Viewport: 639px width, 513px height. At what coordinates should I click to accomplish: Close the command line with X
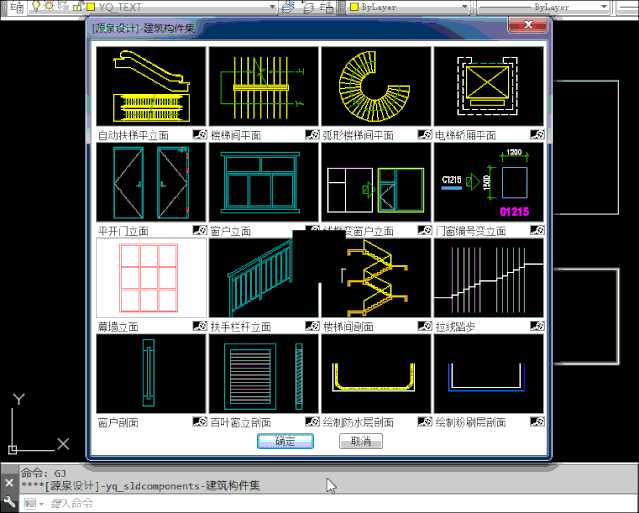click(9, 483)
